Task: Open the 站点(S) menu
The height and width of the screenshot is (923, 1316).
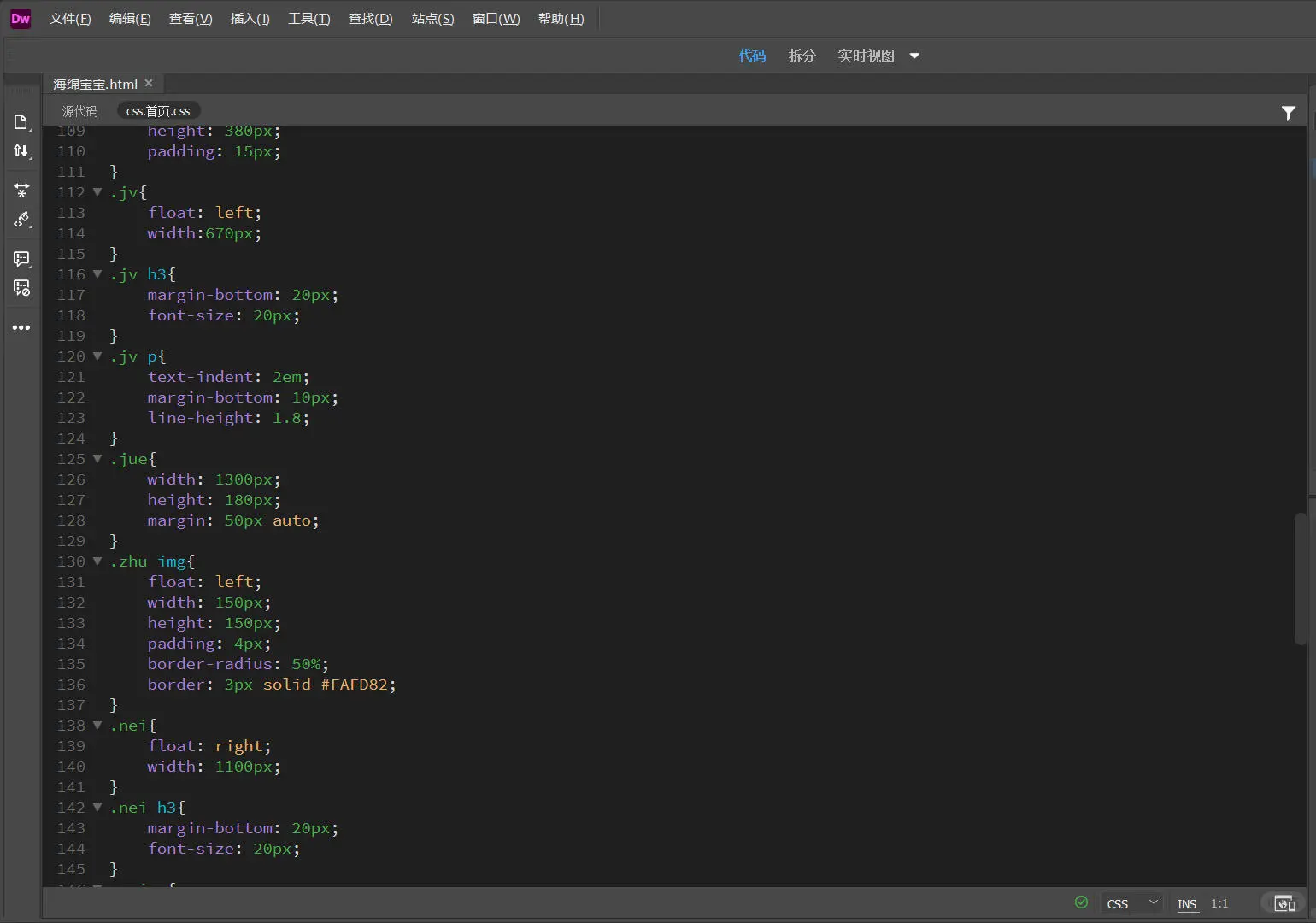Action: pyautogui.click(x=433, y=19)
